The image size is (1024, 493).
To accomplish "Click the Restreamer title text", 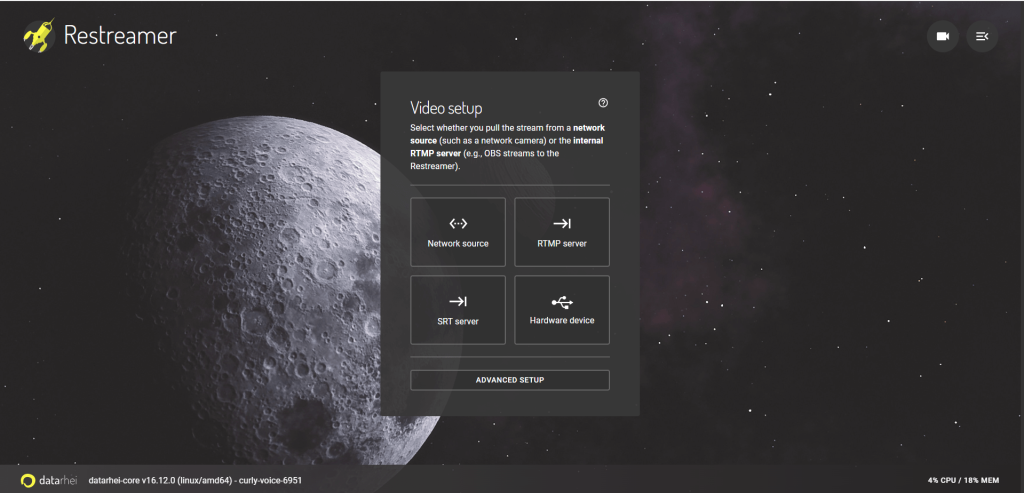I will tap(119, 36).
